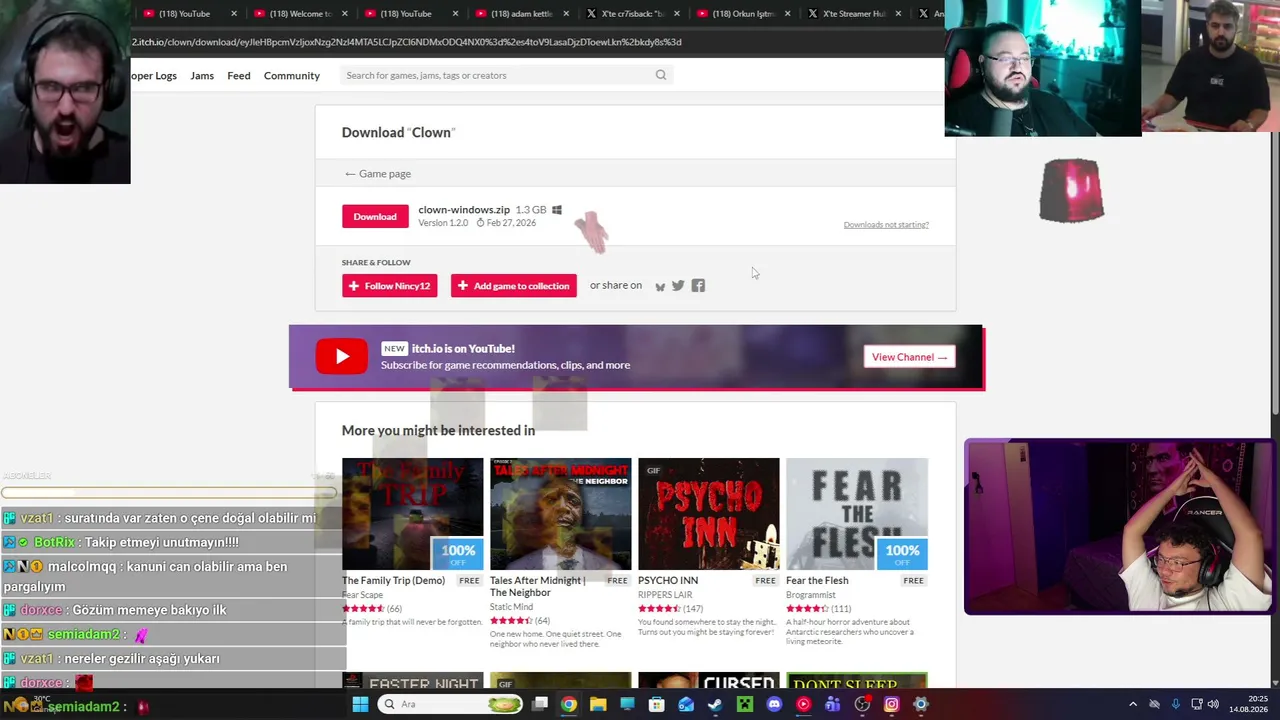Close the "(118) Orkun Işıtmak" browser tab
Image resolution: width=1280 pixels, height=720 pixels.
tap(788, 14)
